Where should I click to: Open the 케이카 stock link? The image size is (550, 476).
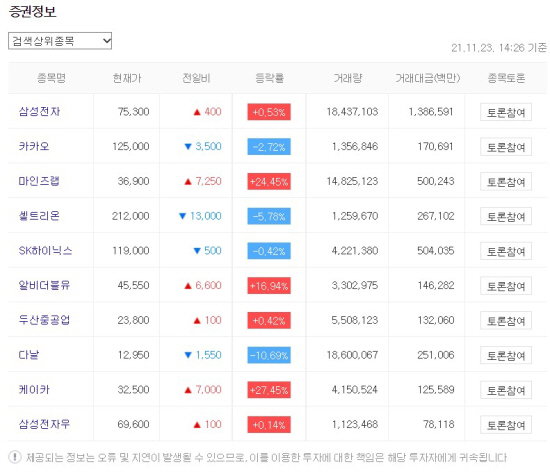pos(34,389)
